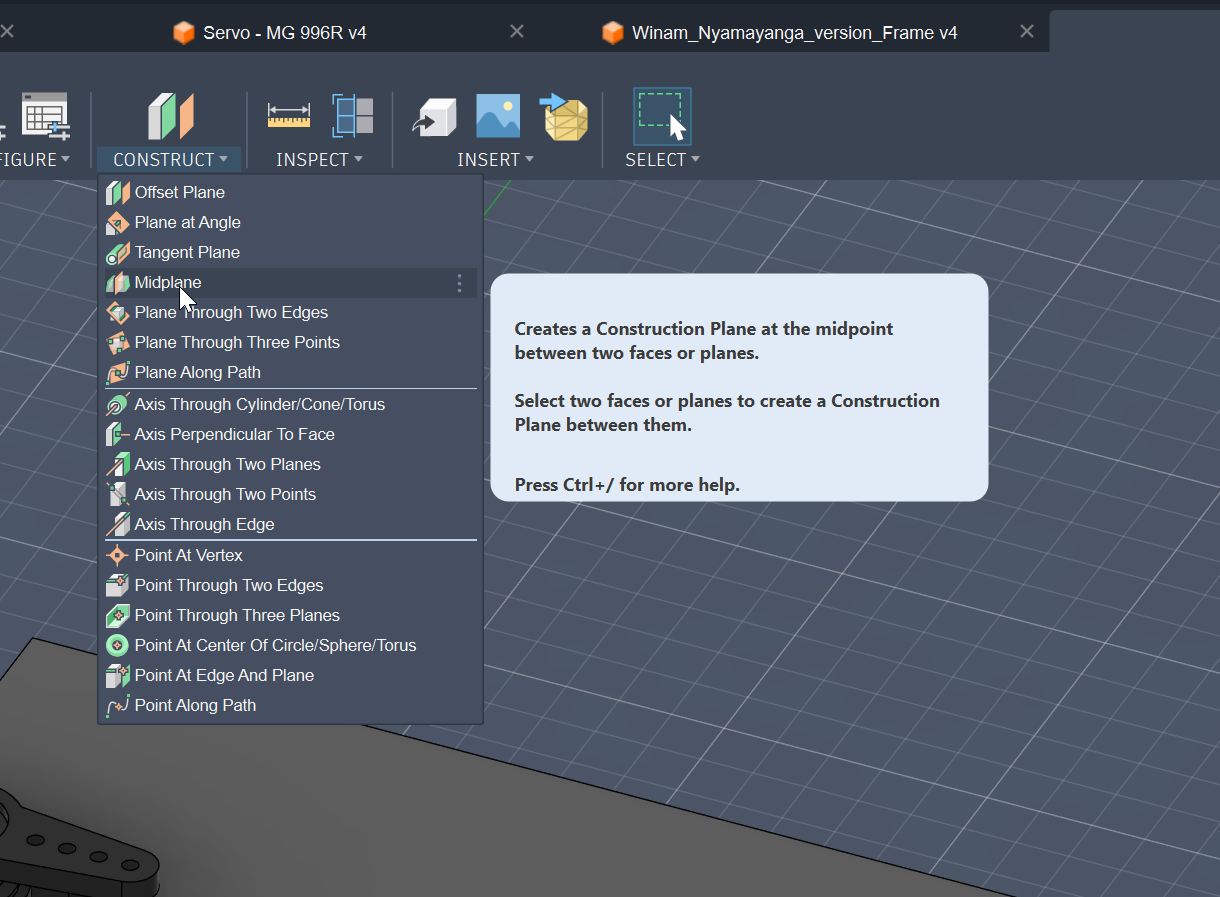Choose Point Along Path
This screenshot has height=897, width=1220.
(290, 705)
